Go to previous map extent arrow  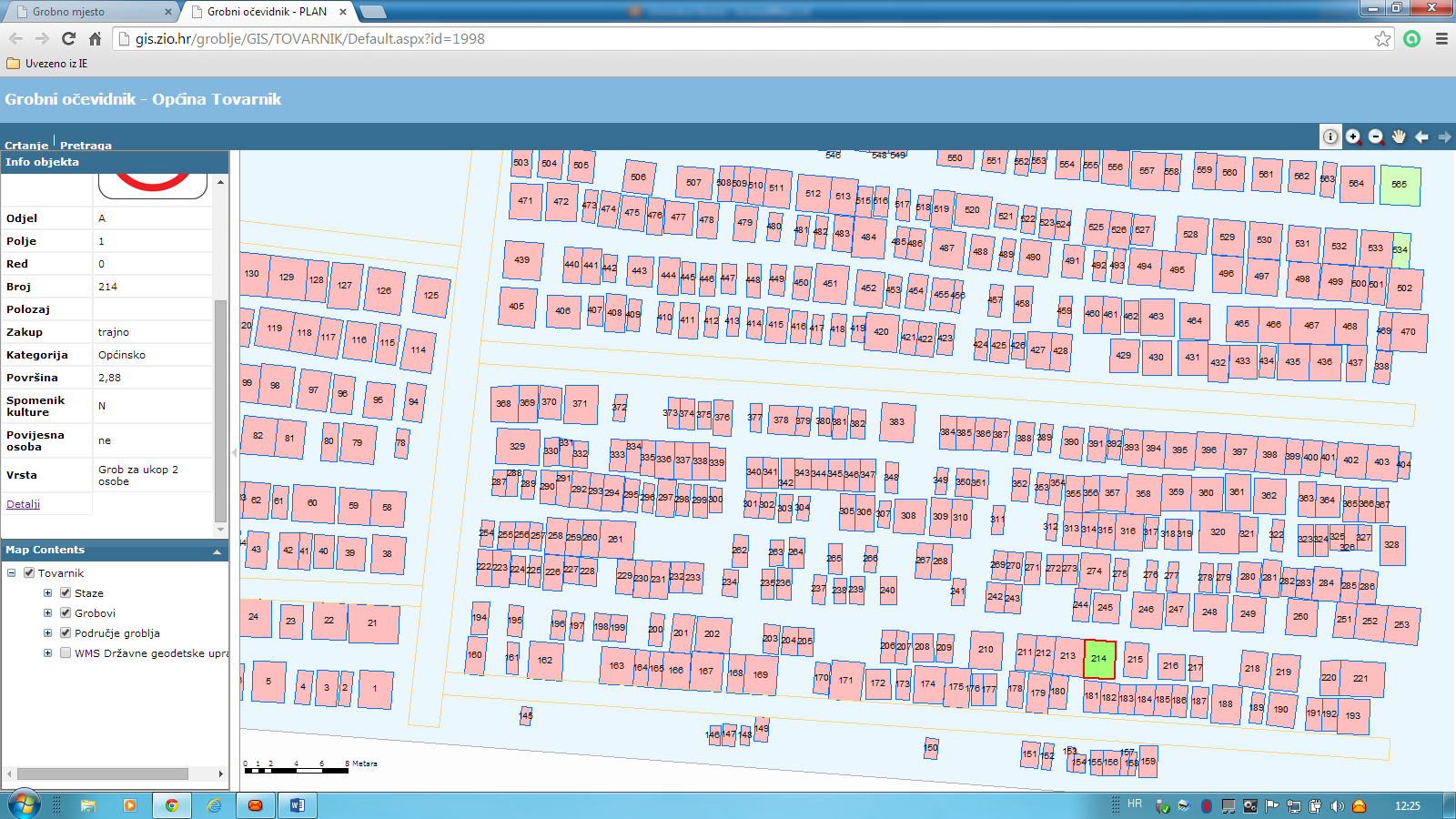(x=1421, y=136)
